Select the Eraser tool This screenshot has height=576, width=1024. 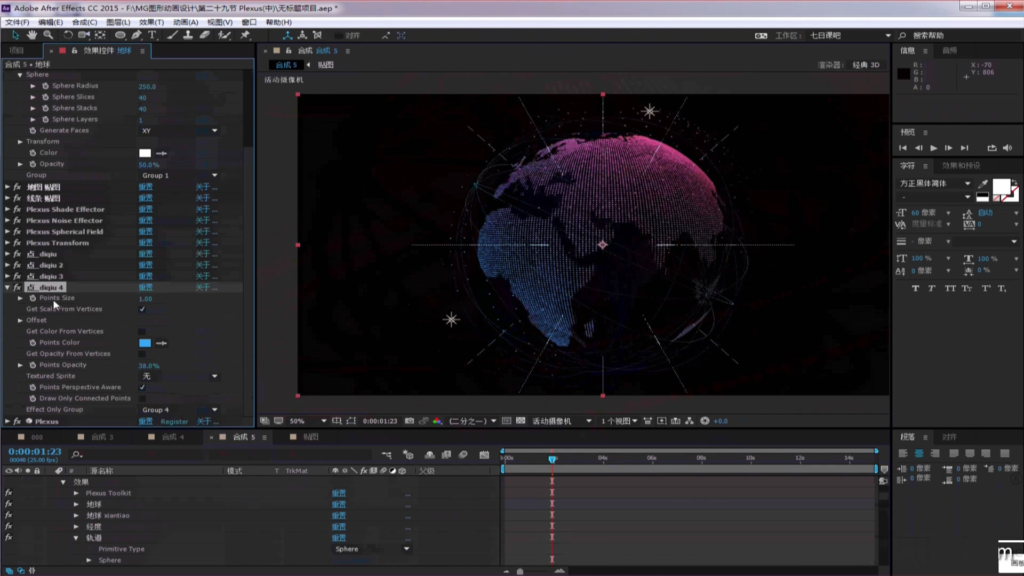point(205,35)
